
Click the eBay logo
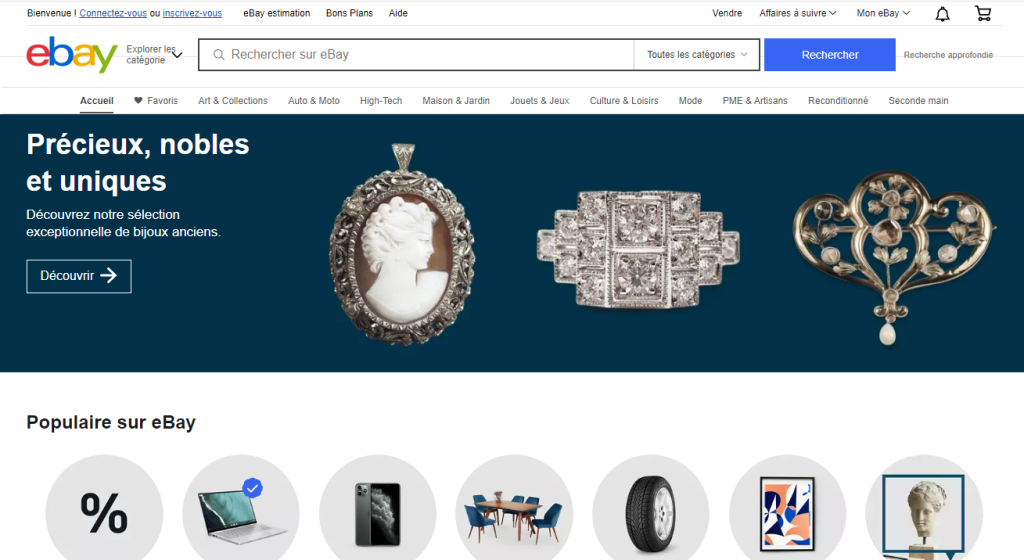click(72, 55)
